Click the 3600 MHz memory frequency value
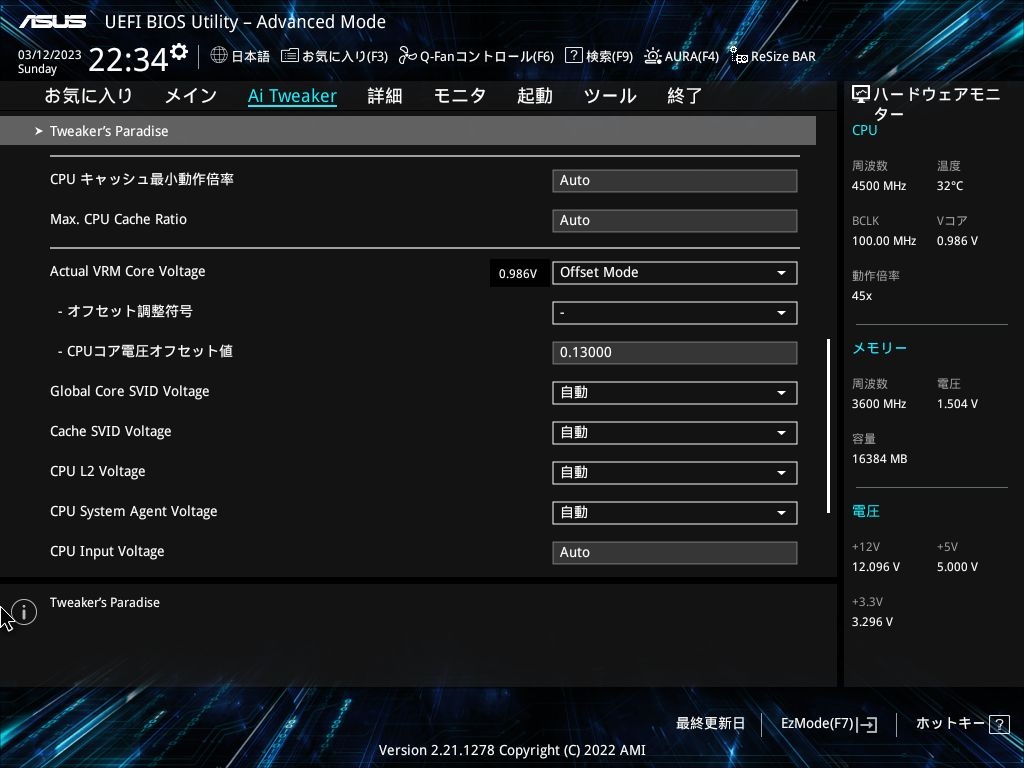Viewport: 1024px width, 768px height. (879, 404)
